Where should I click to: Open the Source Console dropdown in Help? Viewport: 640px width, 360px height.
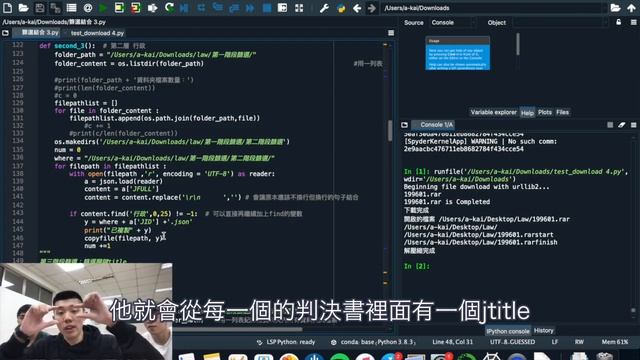pos(453,22)
